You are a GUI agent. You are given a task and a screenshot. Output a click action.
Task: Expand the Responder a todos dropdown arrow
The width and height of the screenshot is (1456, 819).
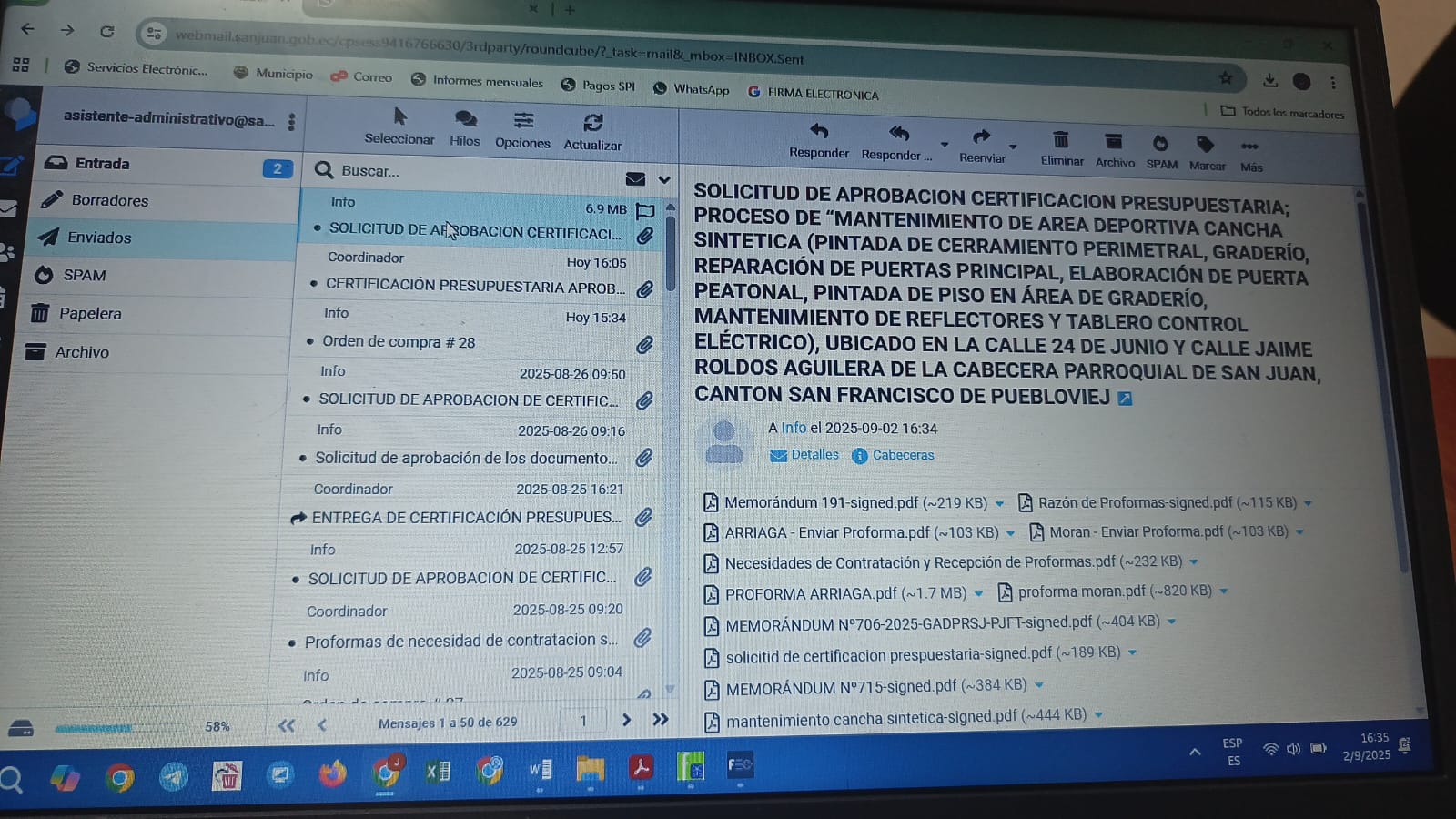[x=945, y=144]
